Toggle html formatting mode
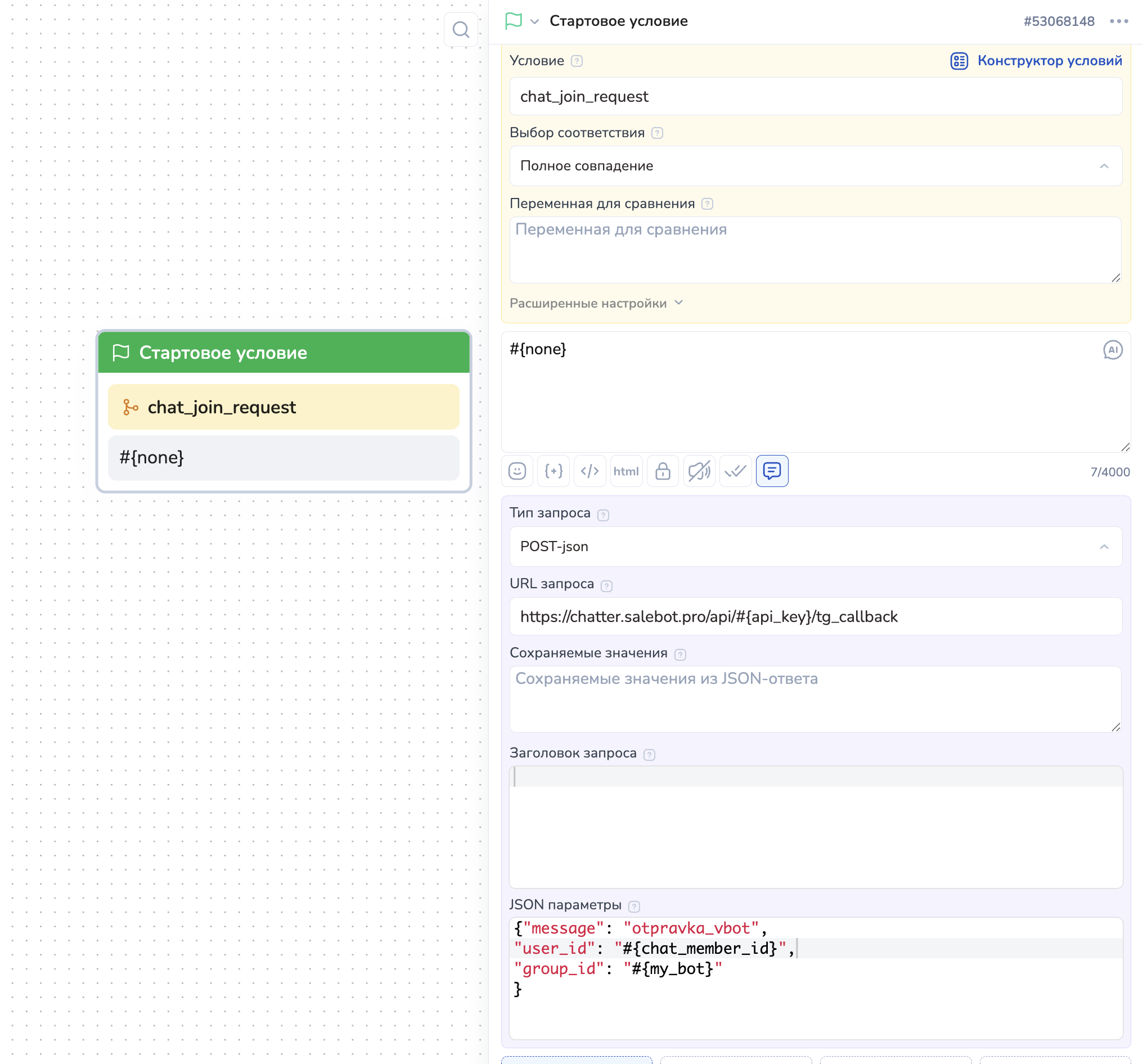This screenshot has width=1143, height=1064. 625,471
